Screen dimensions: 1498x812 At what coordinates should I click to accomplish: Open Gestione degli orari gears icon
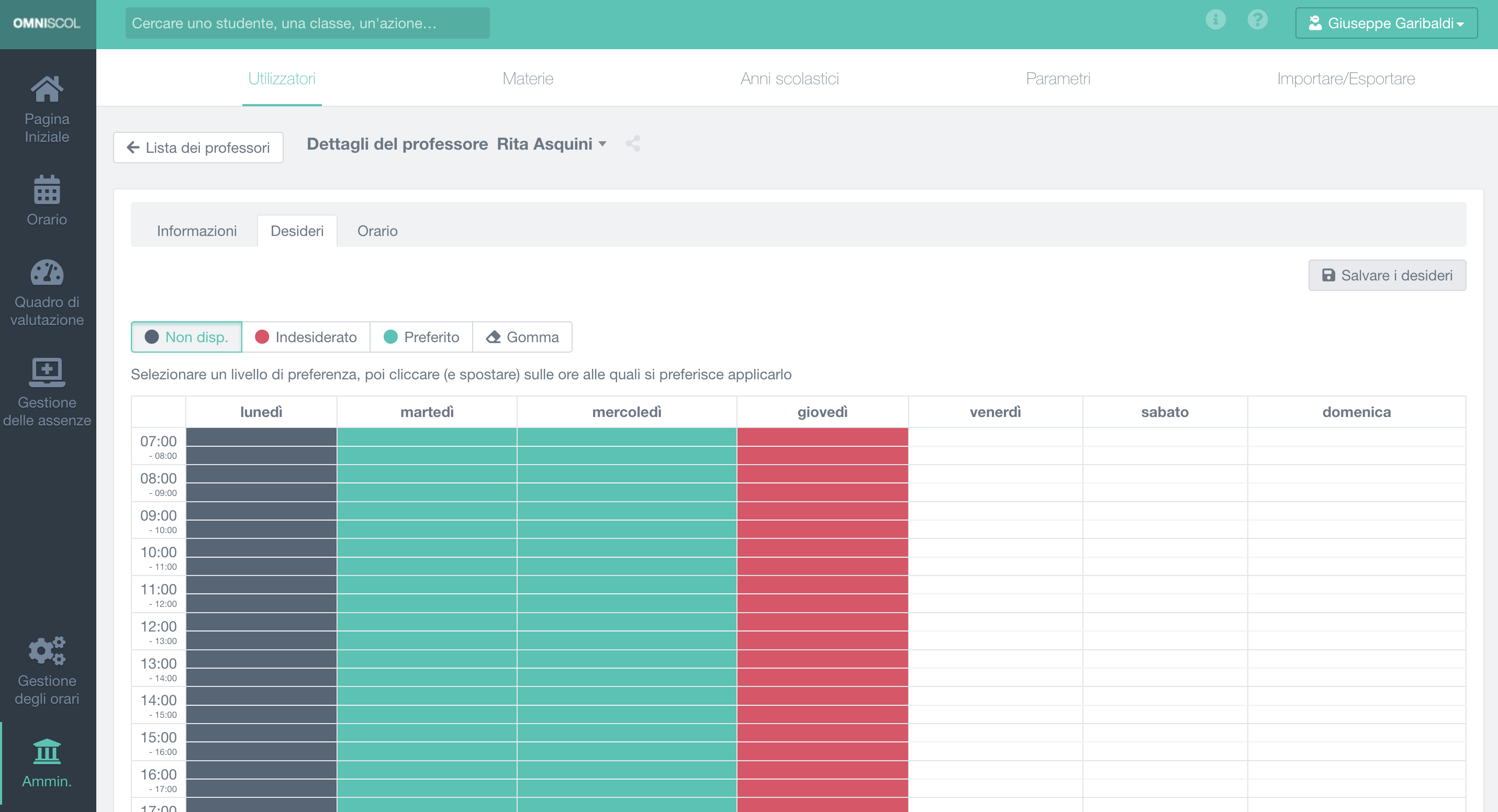[x=47, y=651]
